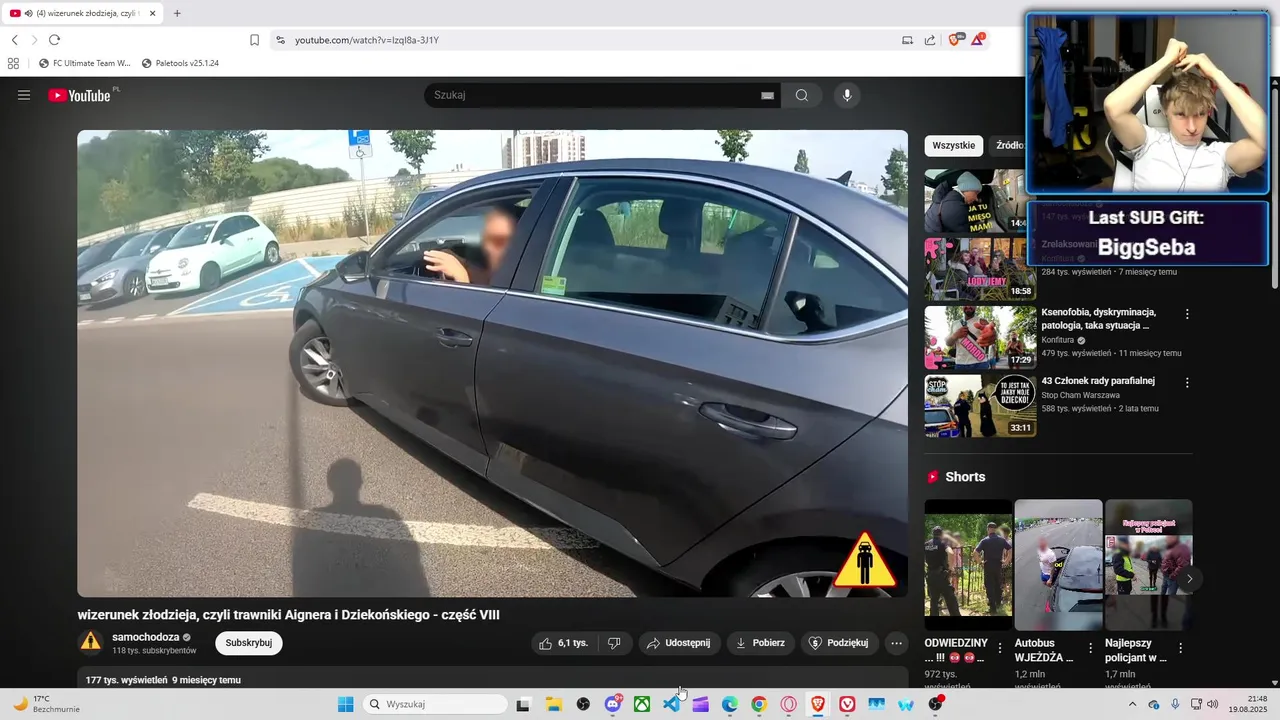The width and height of the screenshot is (1280, 720).
Task: Open Brave Shields lion icon
Action: (x=955, y=39)
